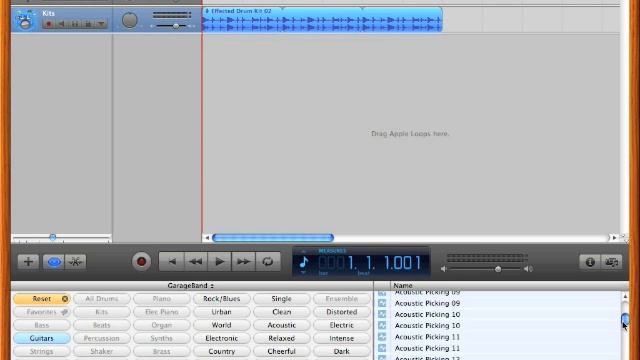This screenshot has height=360, width=640.
Task: Click the Kits keyword button
Action: (x=102, y=312)
